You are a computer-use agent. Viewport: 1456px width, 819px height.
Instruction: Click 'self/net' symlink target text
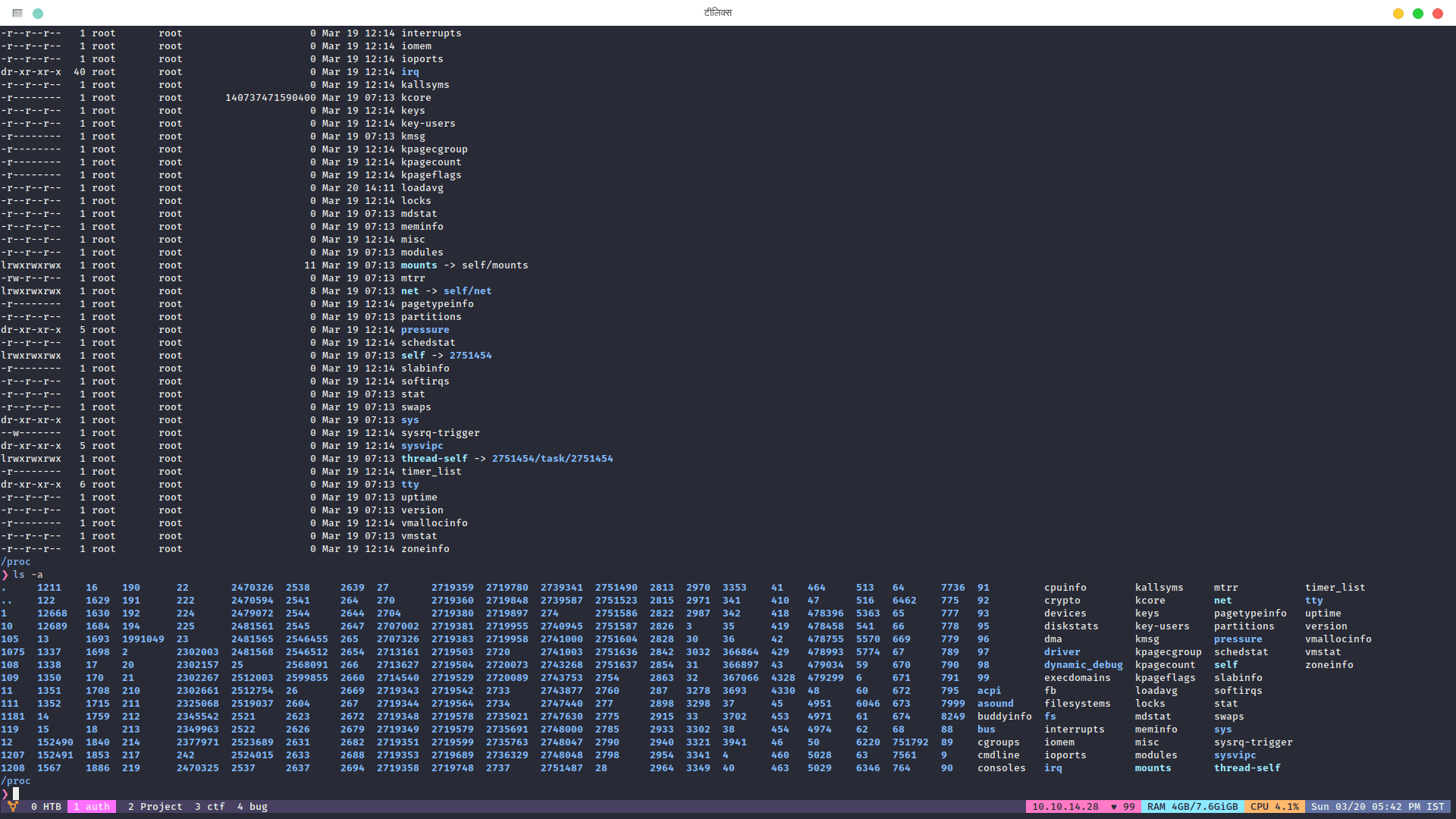click(468, 291)
